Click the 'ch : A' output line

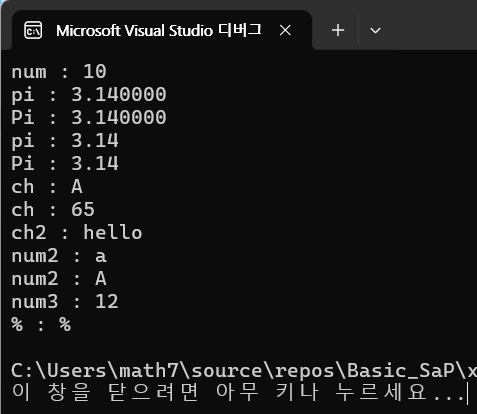pyautogui.click(x=47, y=187)
